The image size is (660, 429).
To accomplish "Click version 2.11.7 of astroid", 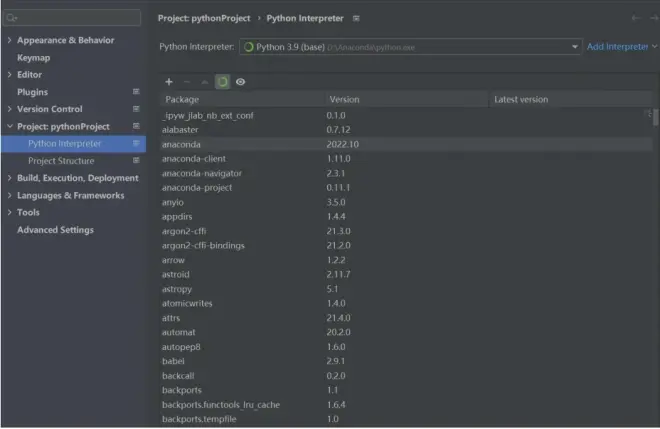I will pos(338,274).
